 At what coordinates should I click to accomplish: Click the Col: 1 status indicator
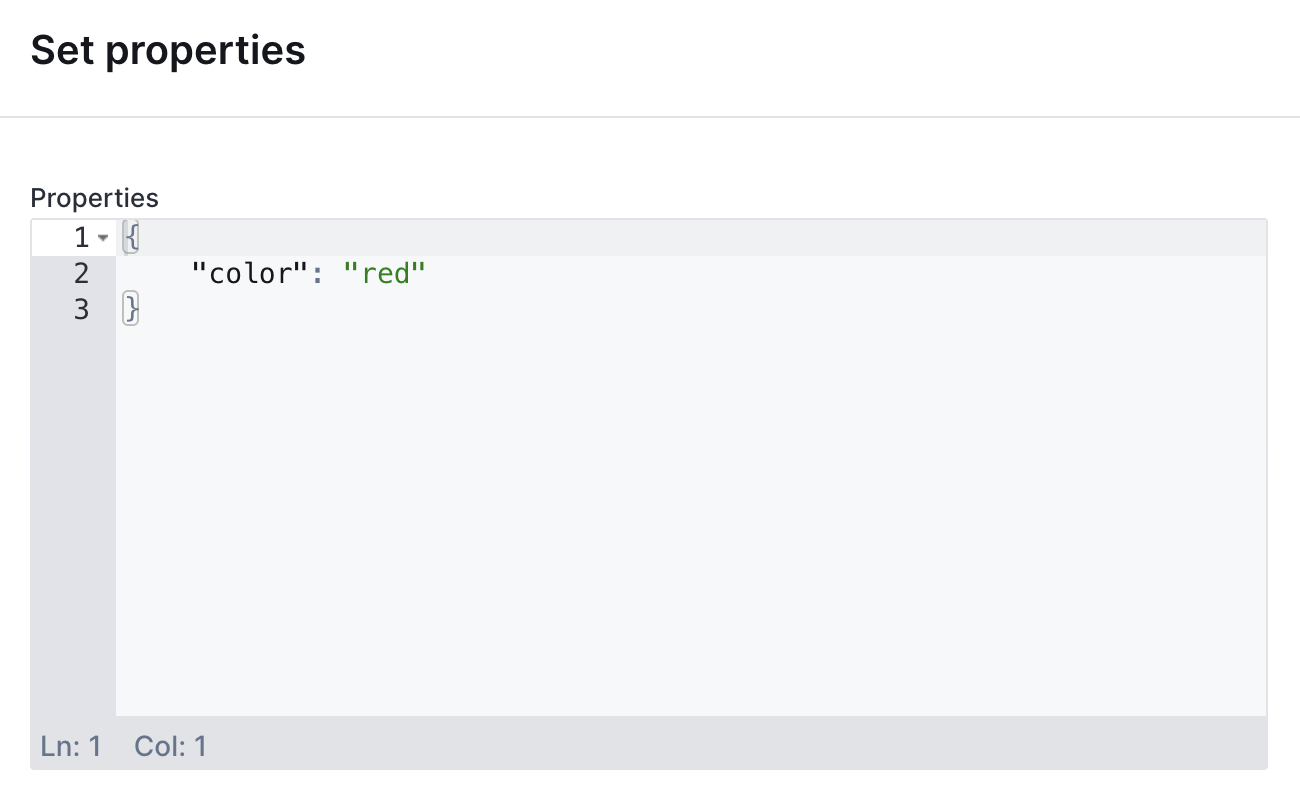pos(170,746)
